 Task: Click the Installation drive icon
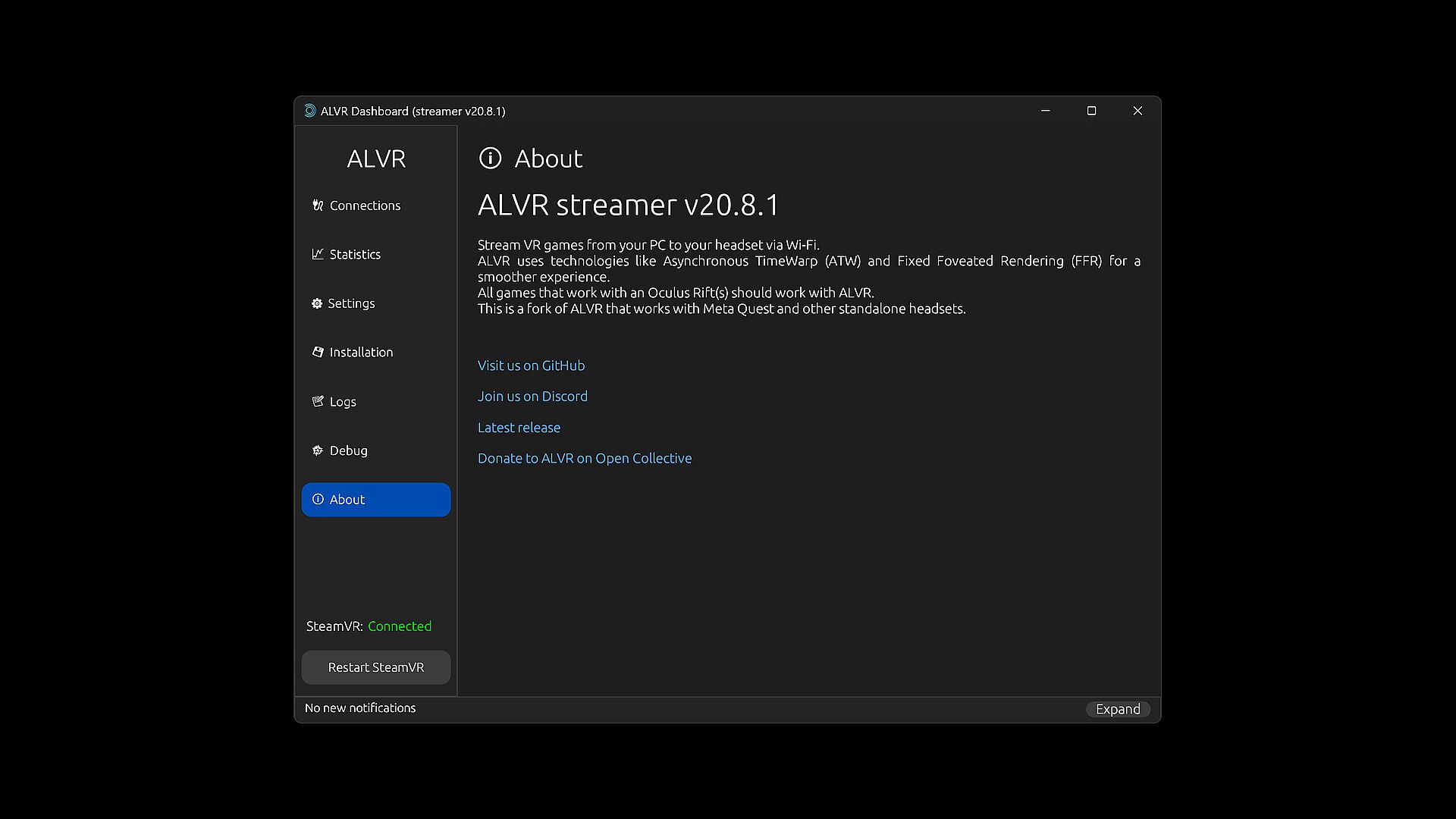coord(318,352)
